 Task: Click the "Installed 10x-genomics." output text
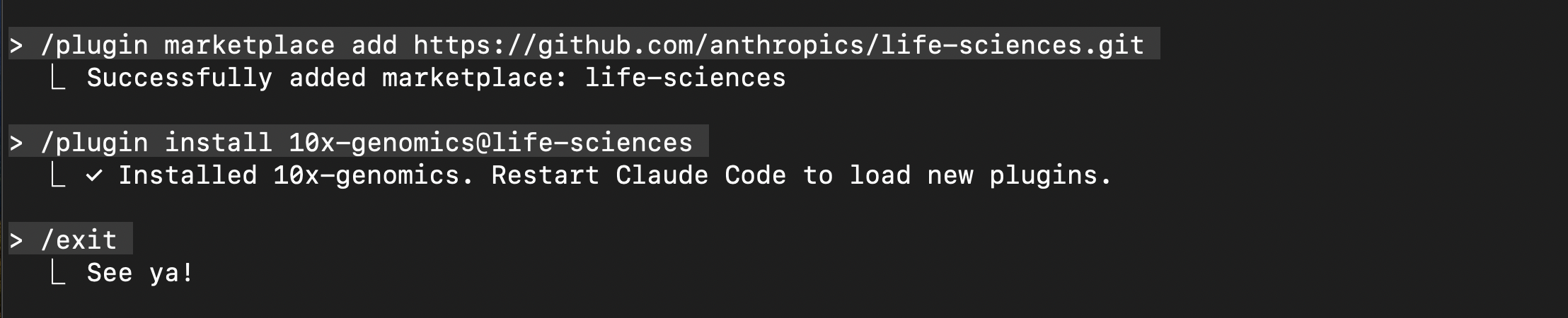[x=296, y=176]
